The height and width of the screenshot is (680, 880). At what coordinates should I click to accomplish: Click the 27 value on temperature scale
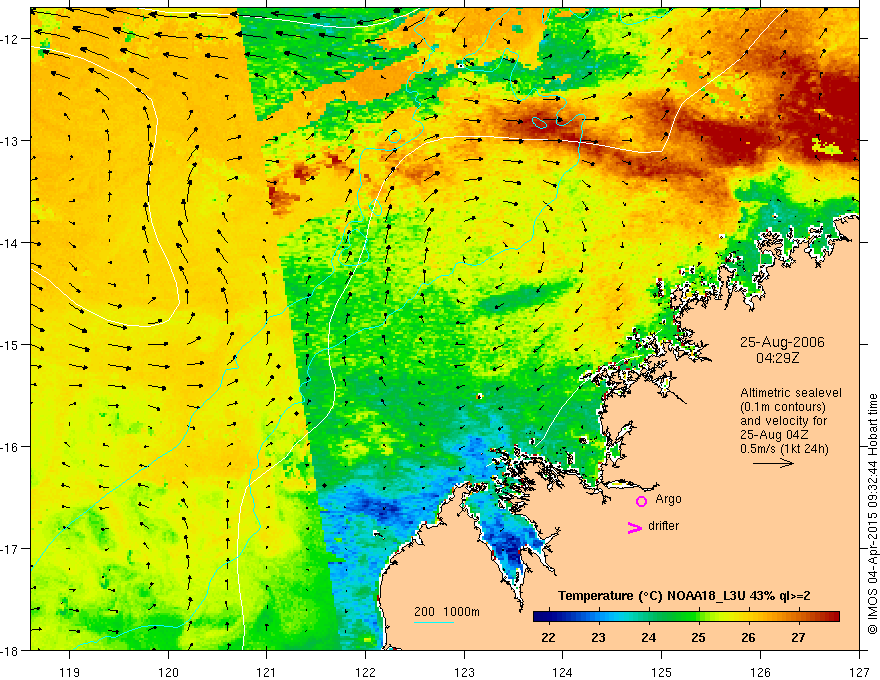(x=798, y=637)
